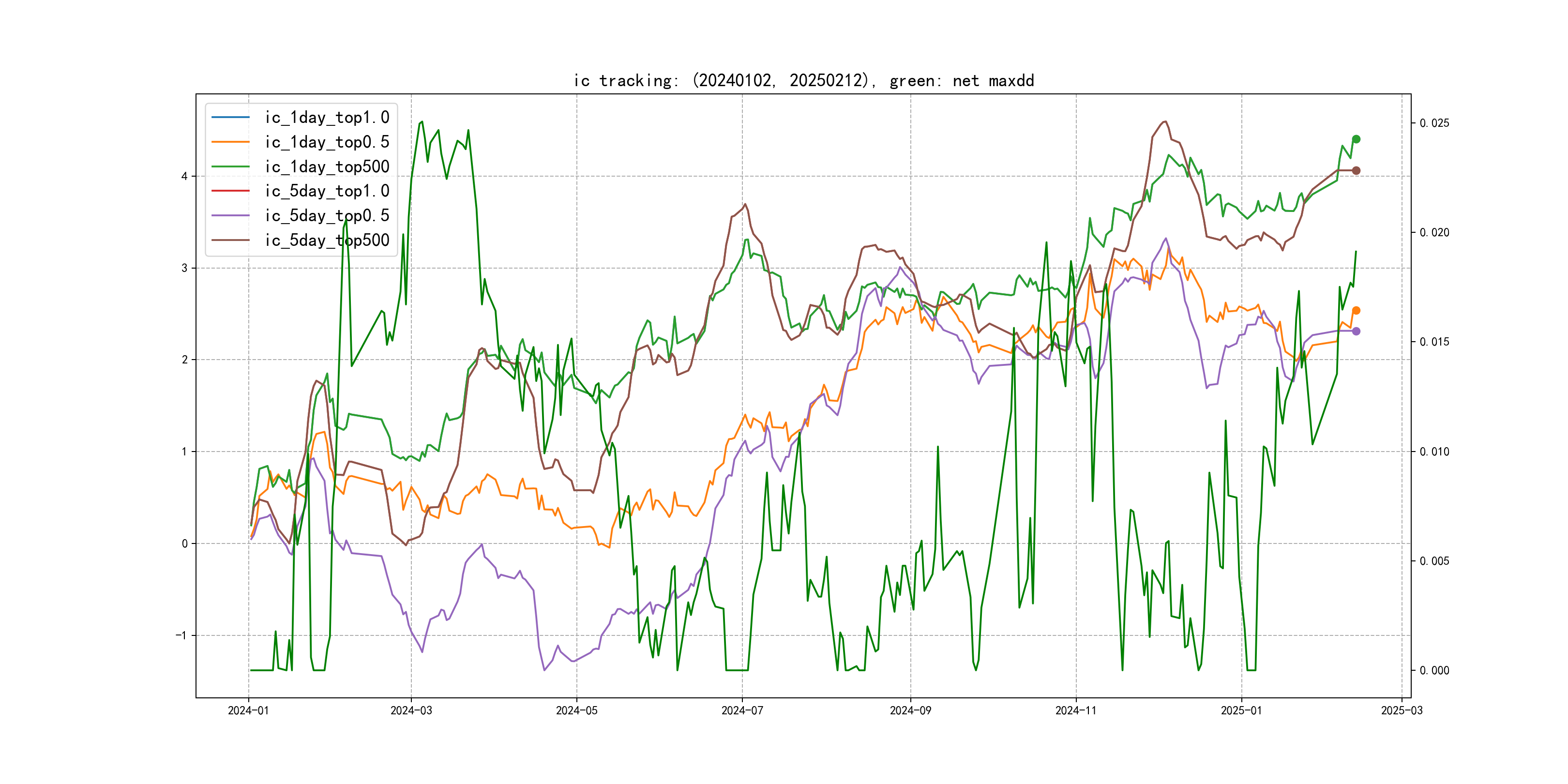Image resolution: width=1568 pixels, height=784 pixels.
Task: Click the 0.025 right-axis tick label
Action: click(x=1434, y=123)
